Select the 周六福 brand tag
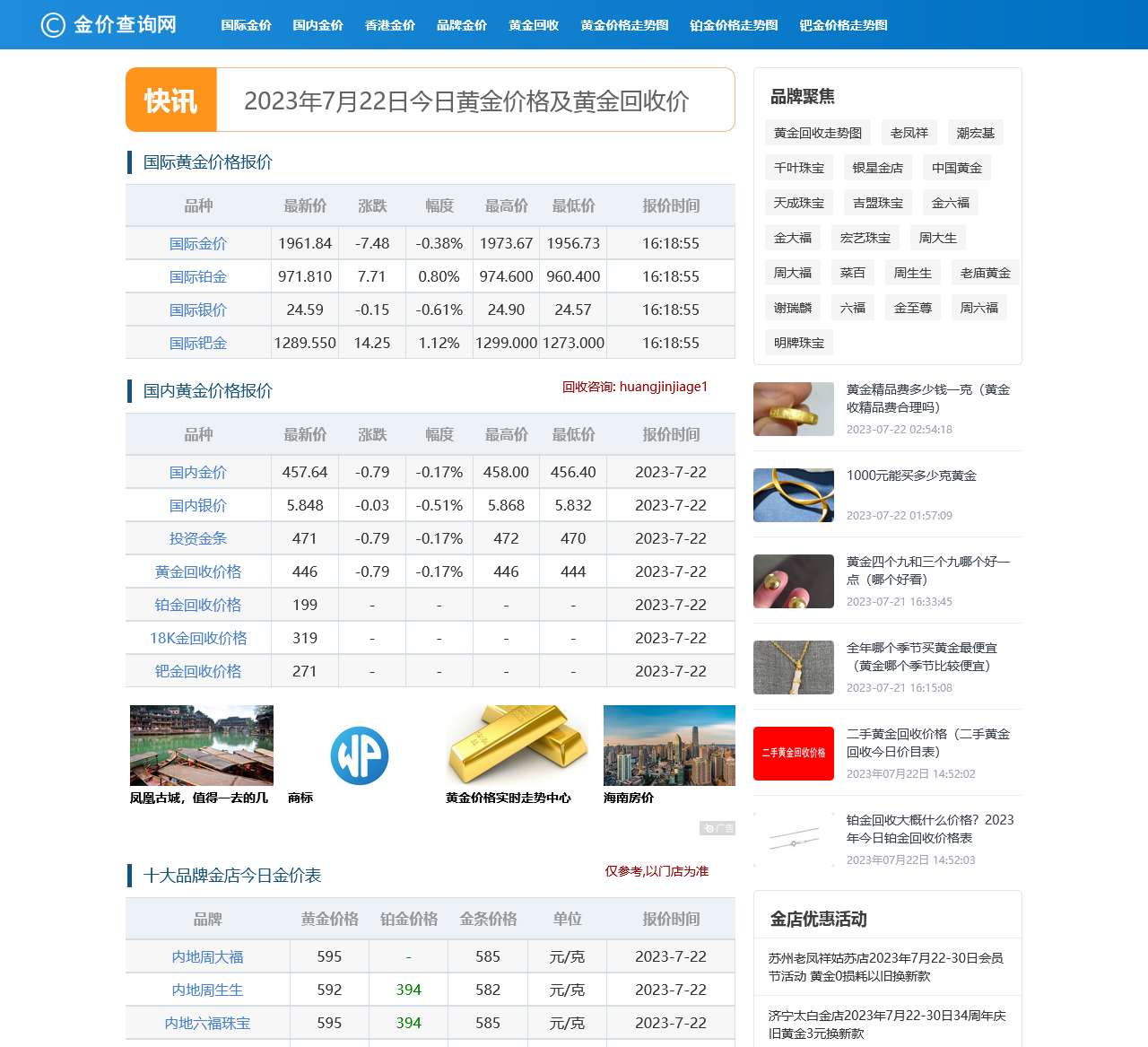The width and height of the screenshot is (1148, 1047). (979, 308)
